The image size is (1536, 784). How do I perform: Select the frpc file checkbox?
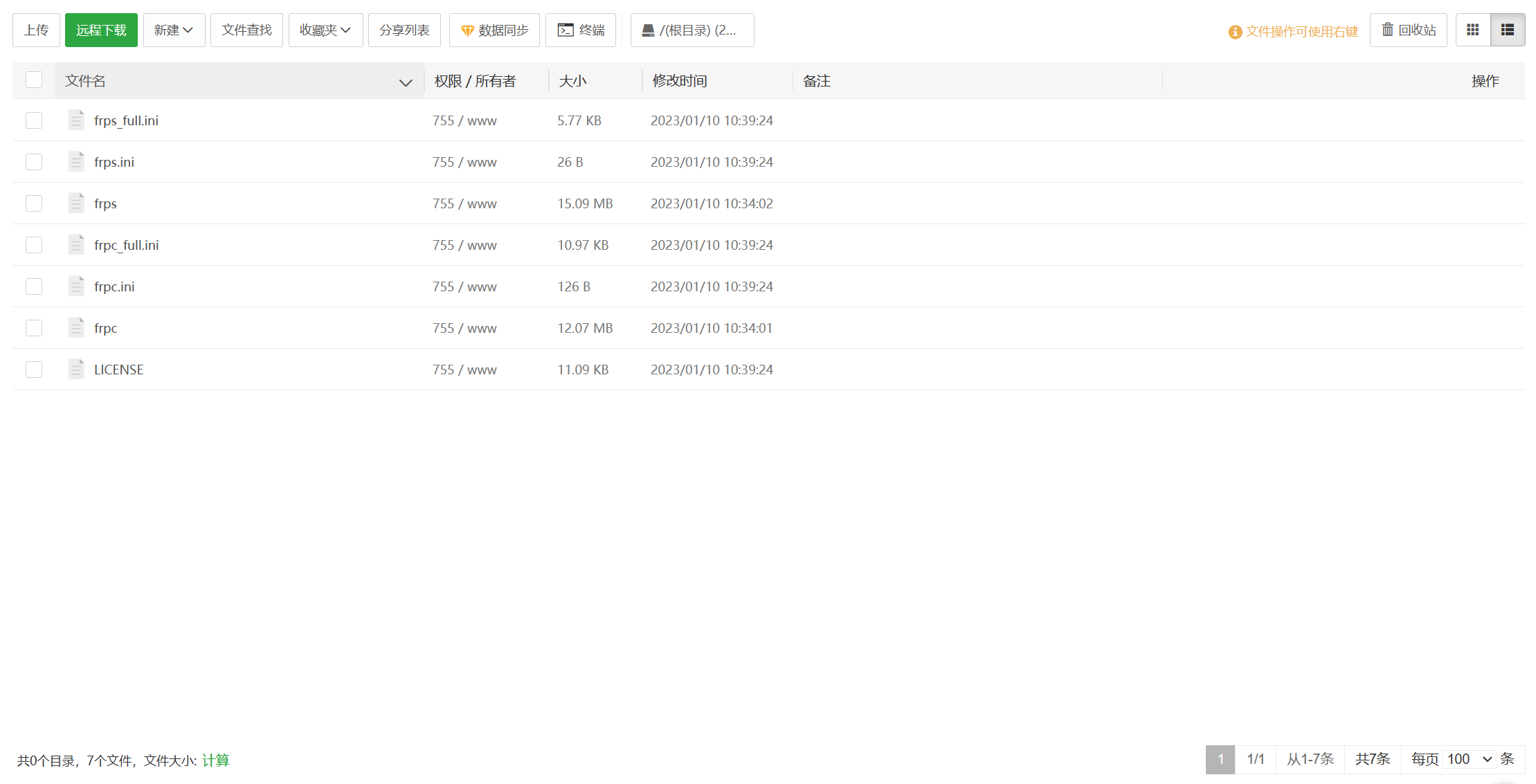click(x=34, y=328)
